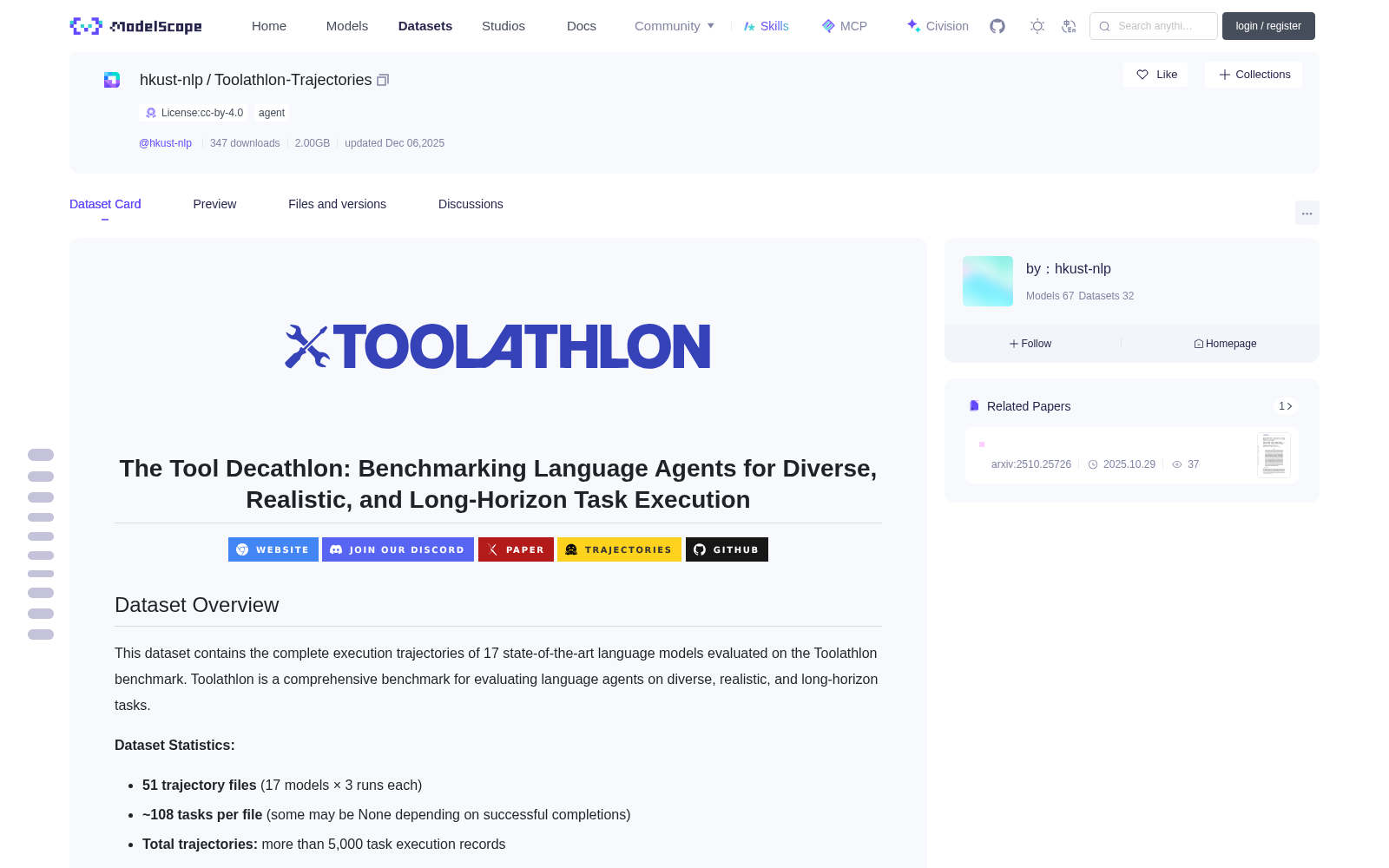The height and width of the screenshot is (868, 1389).
Task: Open the Models section
Action: [347, 26]
